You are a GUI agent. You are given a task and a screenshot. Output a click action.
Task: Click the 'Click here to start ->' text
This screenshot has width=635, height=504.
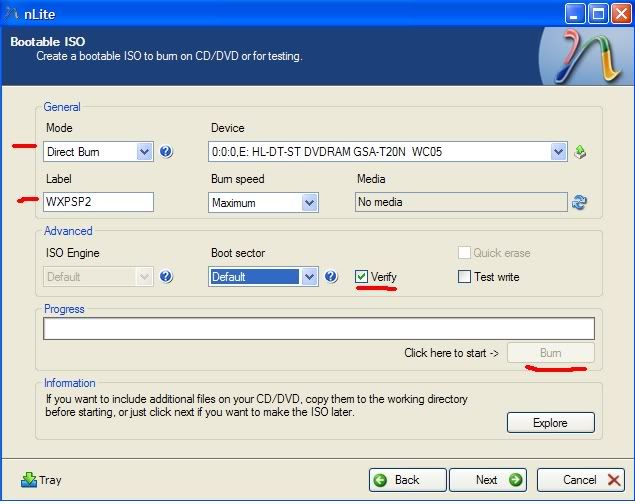click(x=451, y=353)
